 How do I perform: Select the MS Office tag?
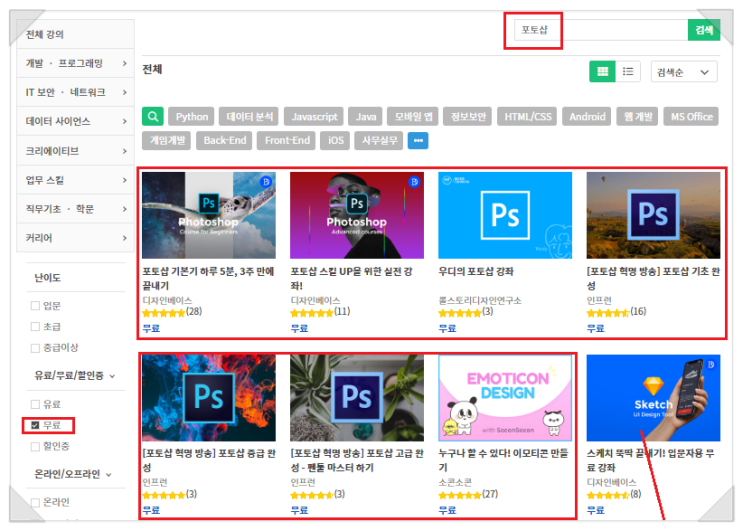coord(691,117)
